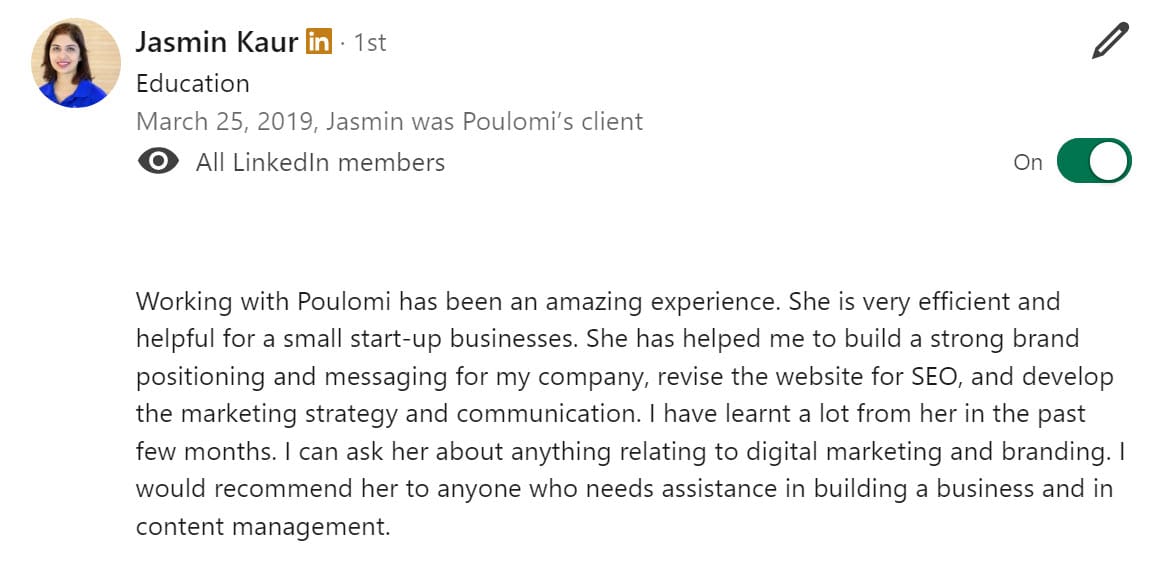
Task: Click the "March 25, 2019" relationship line
Action: pyautogui.click(x=389, y=121)
